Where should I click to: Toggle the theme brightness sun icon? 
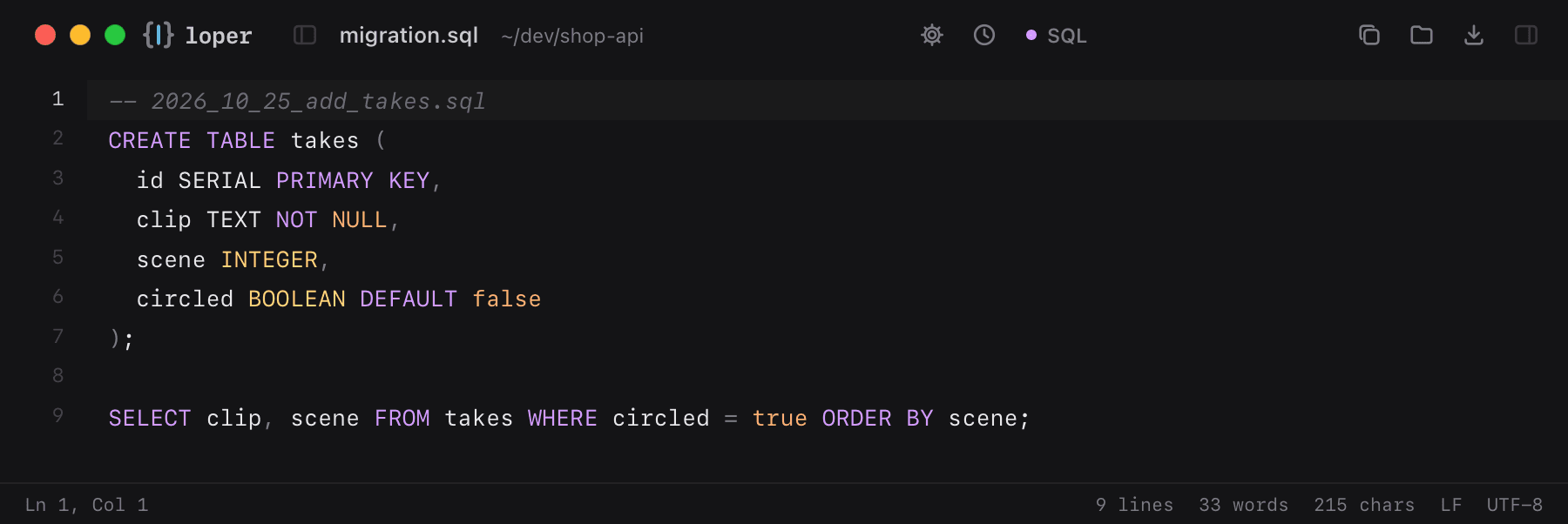pyautogui.click(x=932, y=35)
